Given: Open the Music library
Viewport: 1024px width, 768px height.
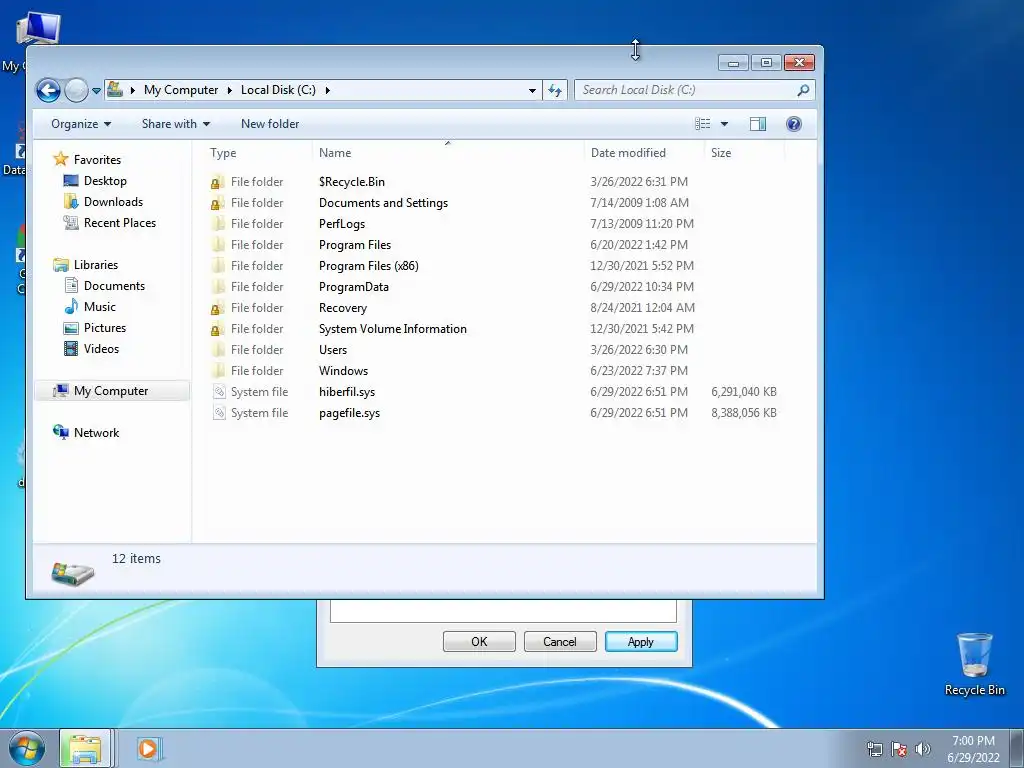Looking at the screenshot, I should click(x=99, y=306).
